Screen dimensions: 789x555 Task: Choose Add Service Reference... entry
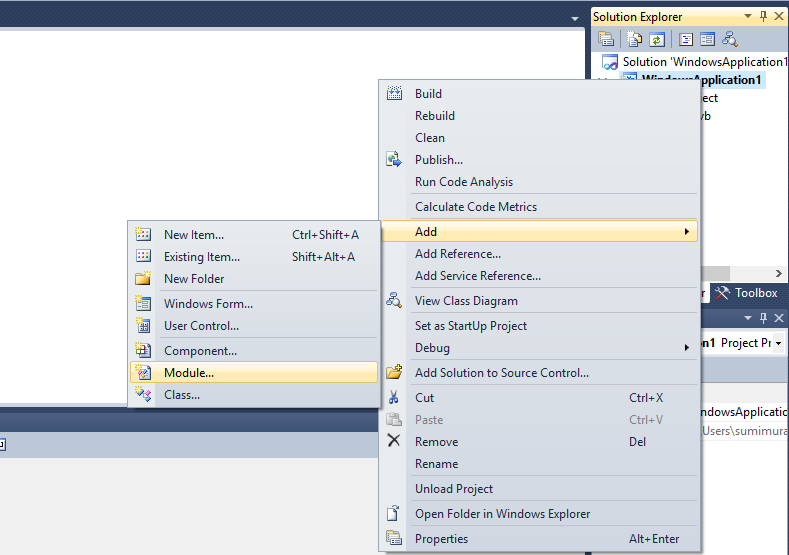point(539,275)
